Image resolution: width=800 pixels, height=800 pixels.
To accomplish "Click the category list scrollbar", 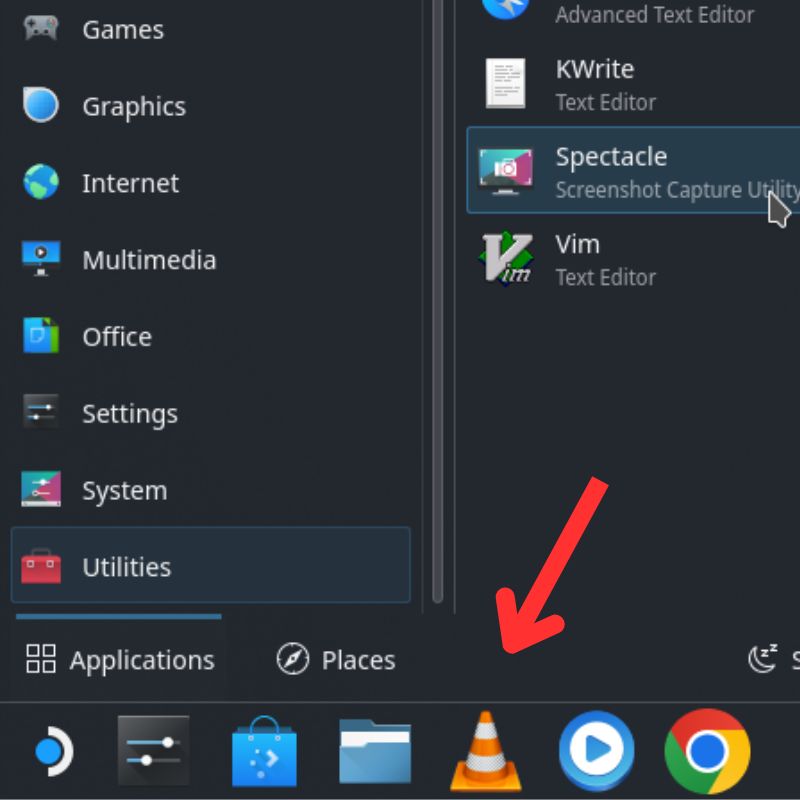I will (x=437, y=301).
